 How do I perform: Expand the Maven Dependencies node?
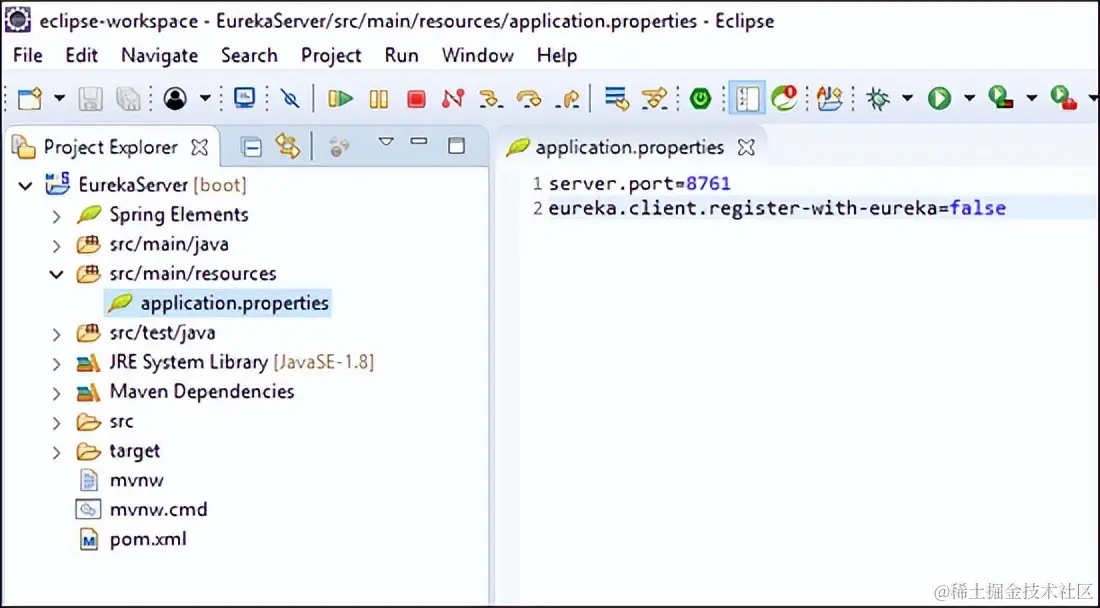coord(57,393)
